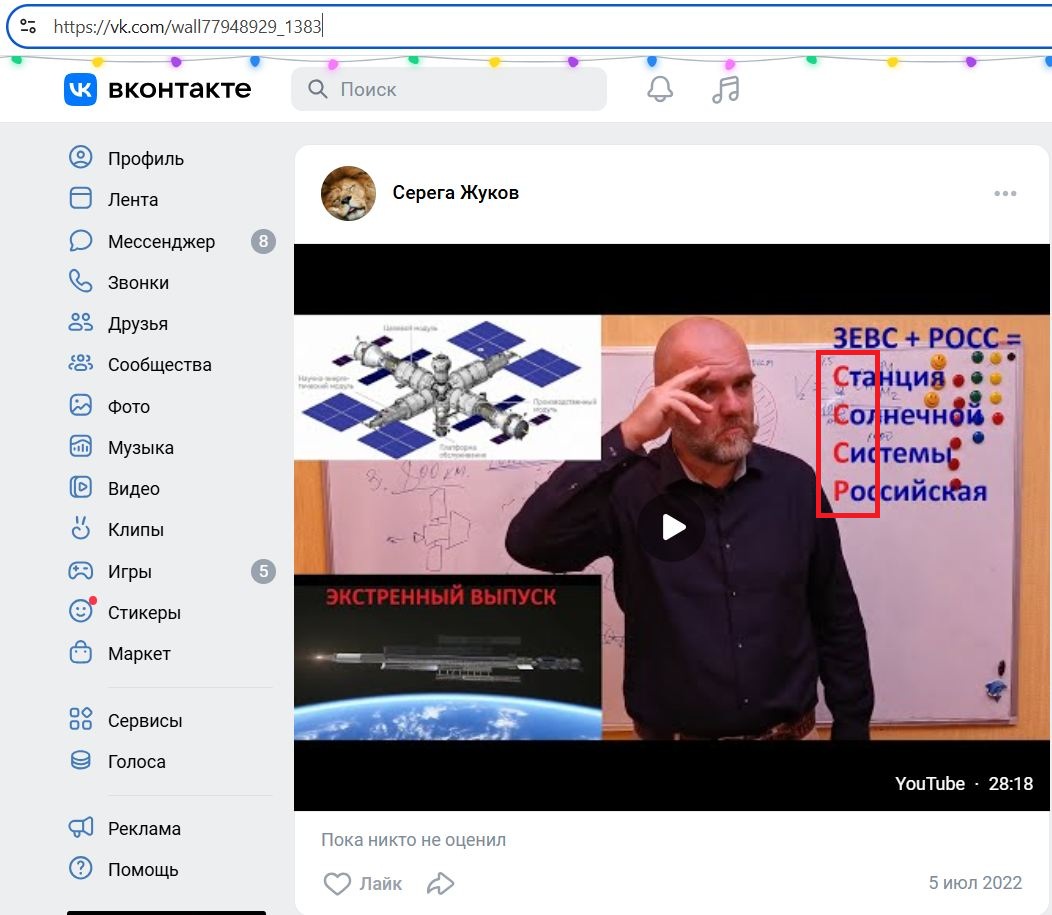Open the music note icon in header

point(725,89)
